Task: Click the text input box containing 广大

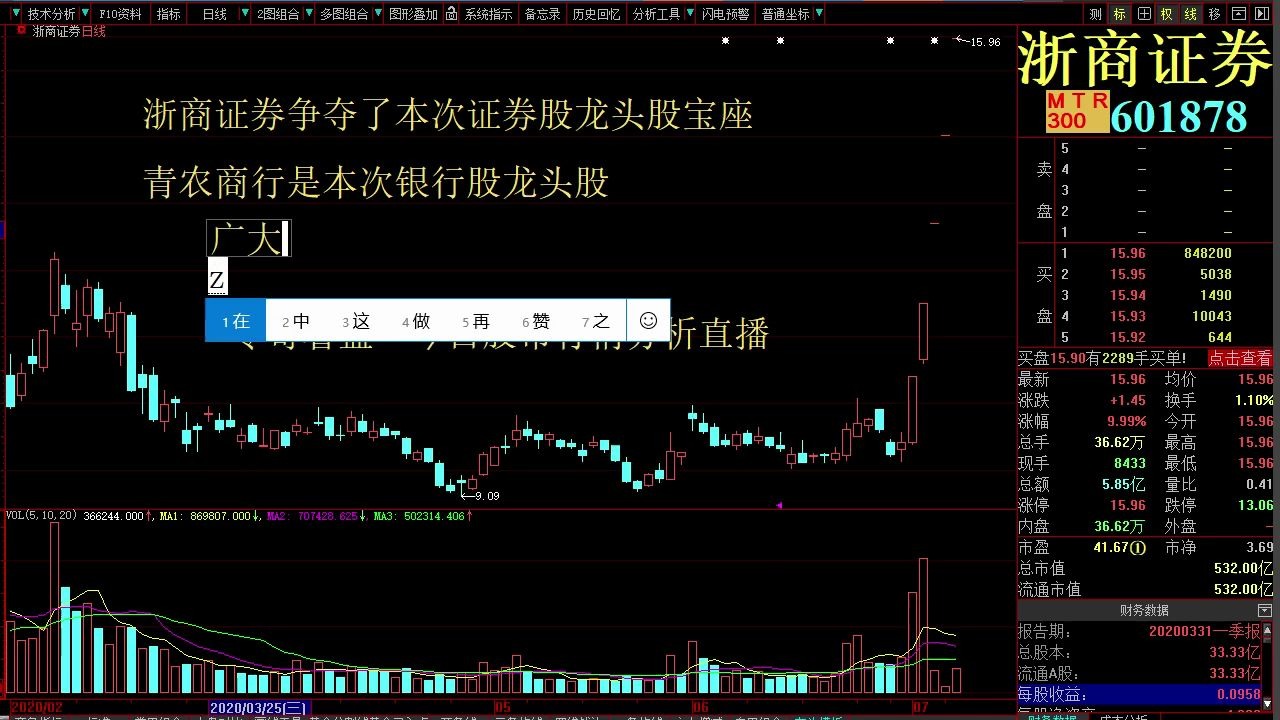Action: pyautogui.click(x=248, y=239)
